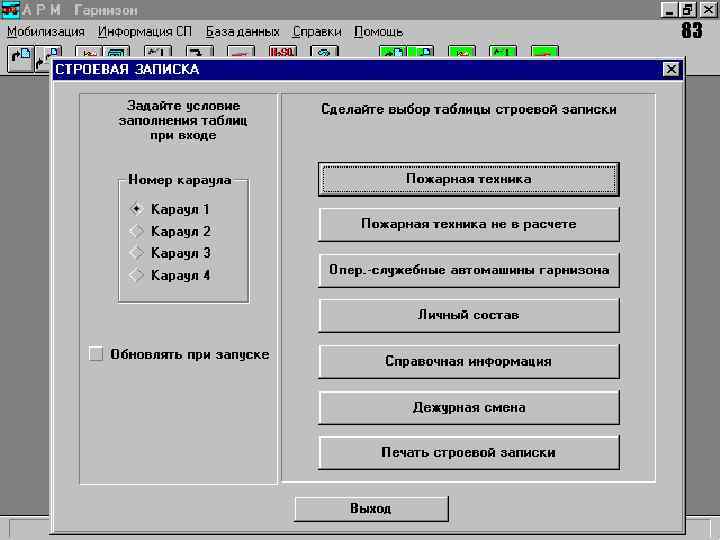The height and width of the screenshot is (540, 720).
Task: Restore down the АРМ Гарнизон main window
Action: (688, 10)
